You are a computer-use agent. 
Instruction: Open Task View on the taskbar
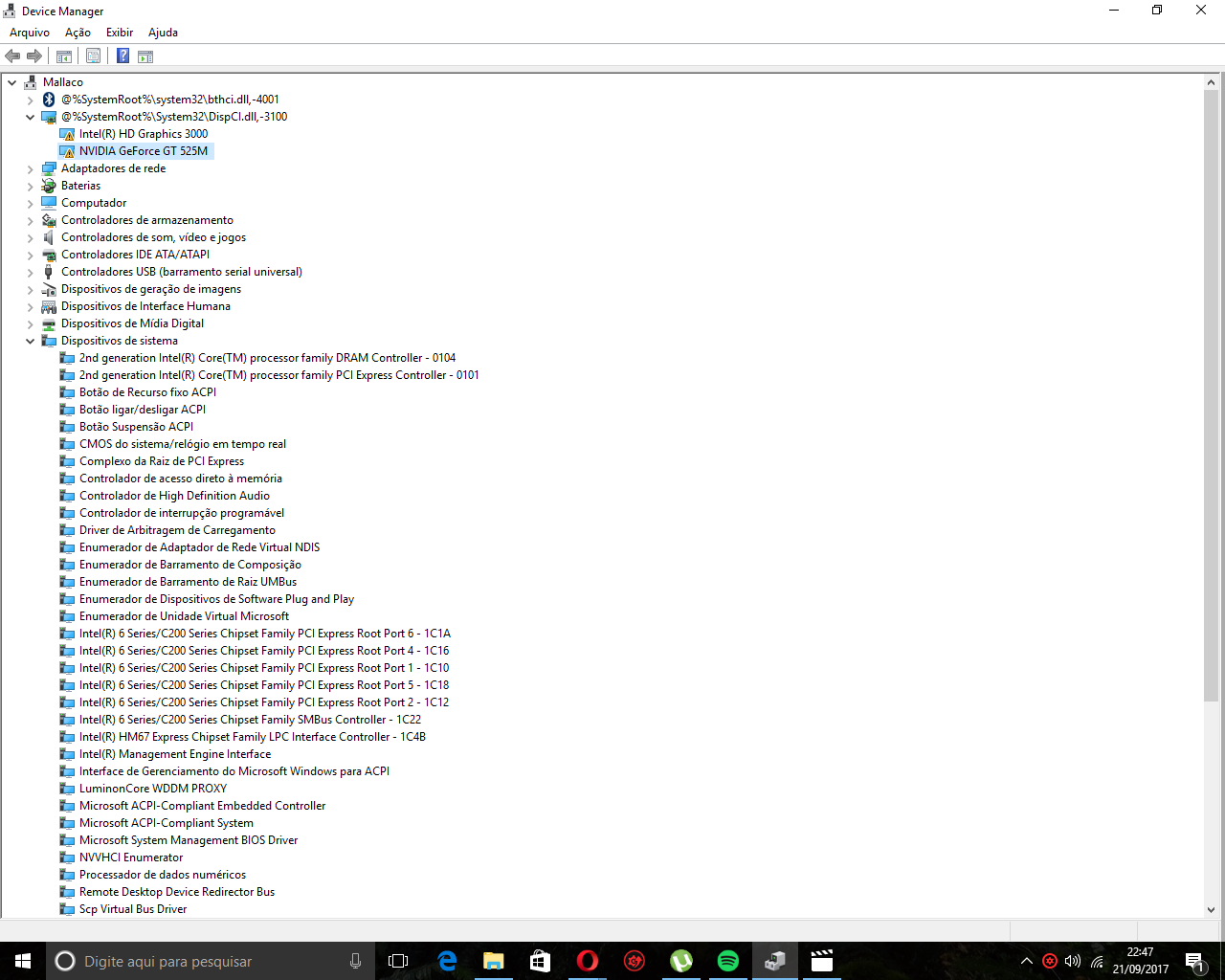click(x=398, y=961)
